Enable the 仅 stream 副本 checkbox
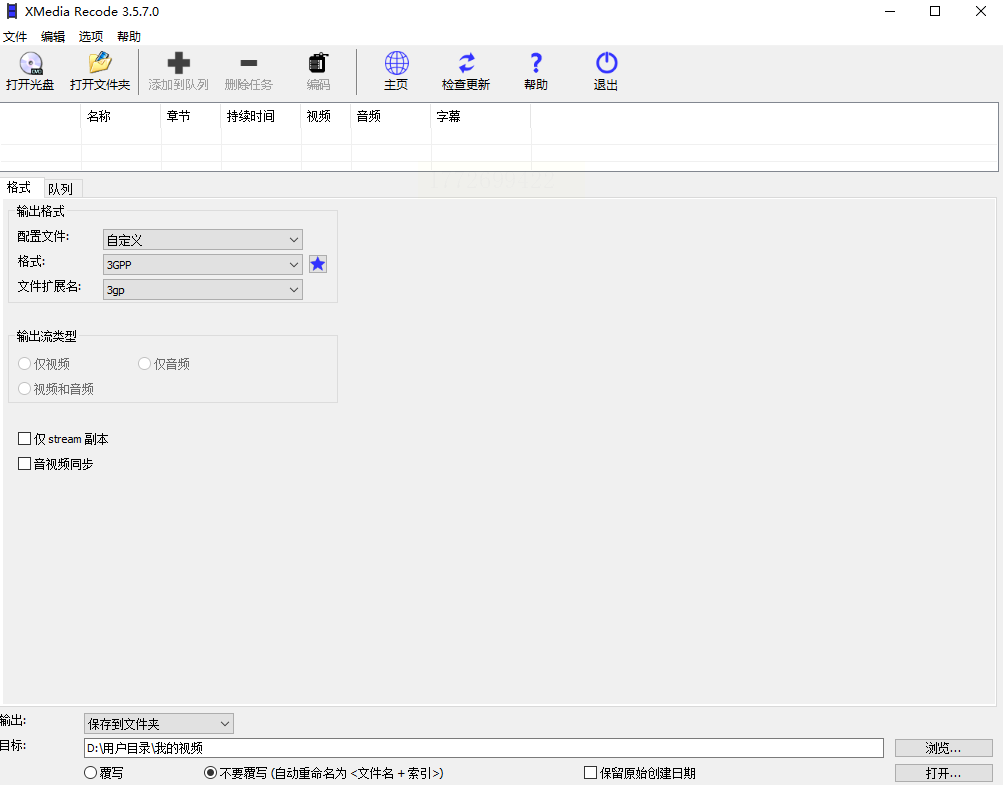 point(25,439)
